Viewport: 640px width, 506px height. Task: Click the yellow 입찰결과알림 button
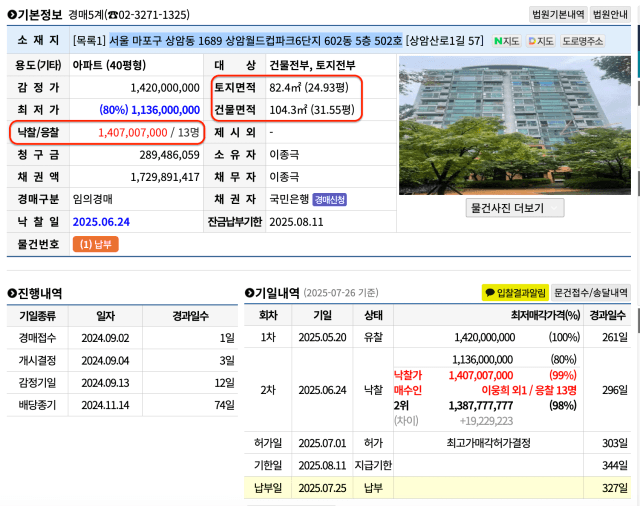click(x=516, y=293)
